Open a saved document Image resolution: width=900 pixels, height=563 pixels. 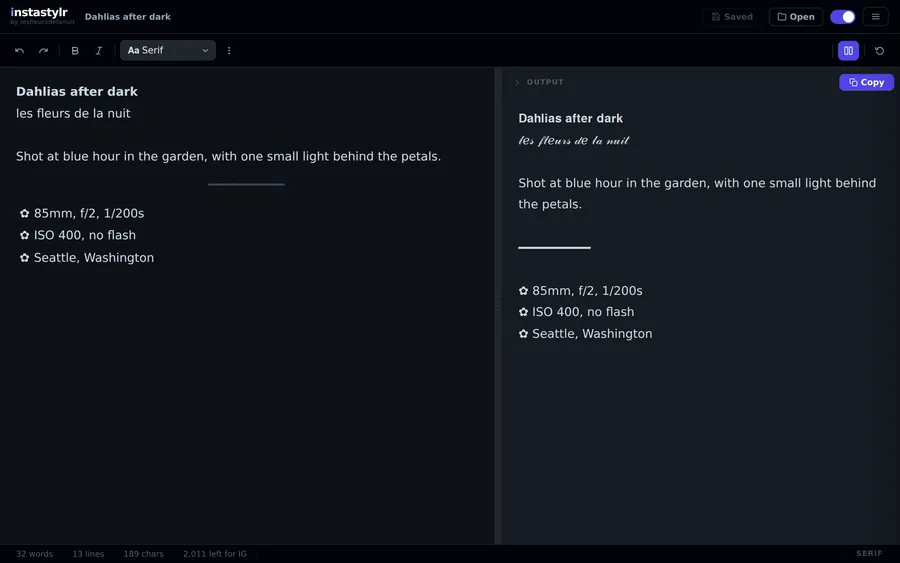796,17
